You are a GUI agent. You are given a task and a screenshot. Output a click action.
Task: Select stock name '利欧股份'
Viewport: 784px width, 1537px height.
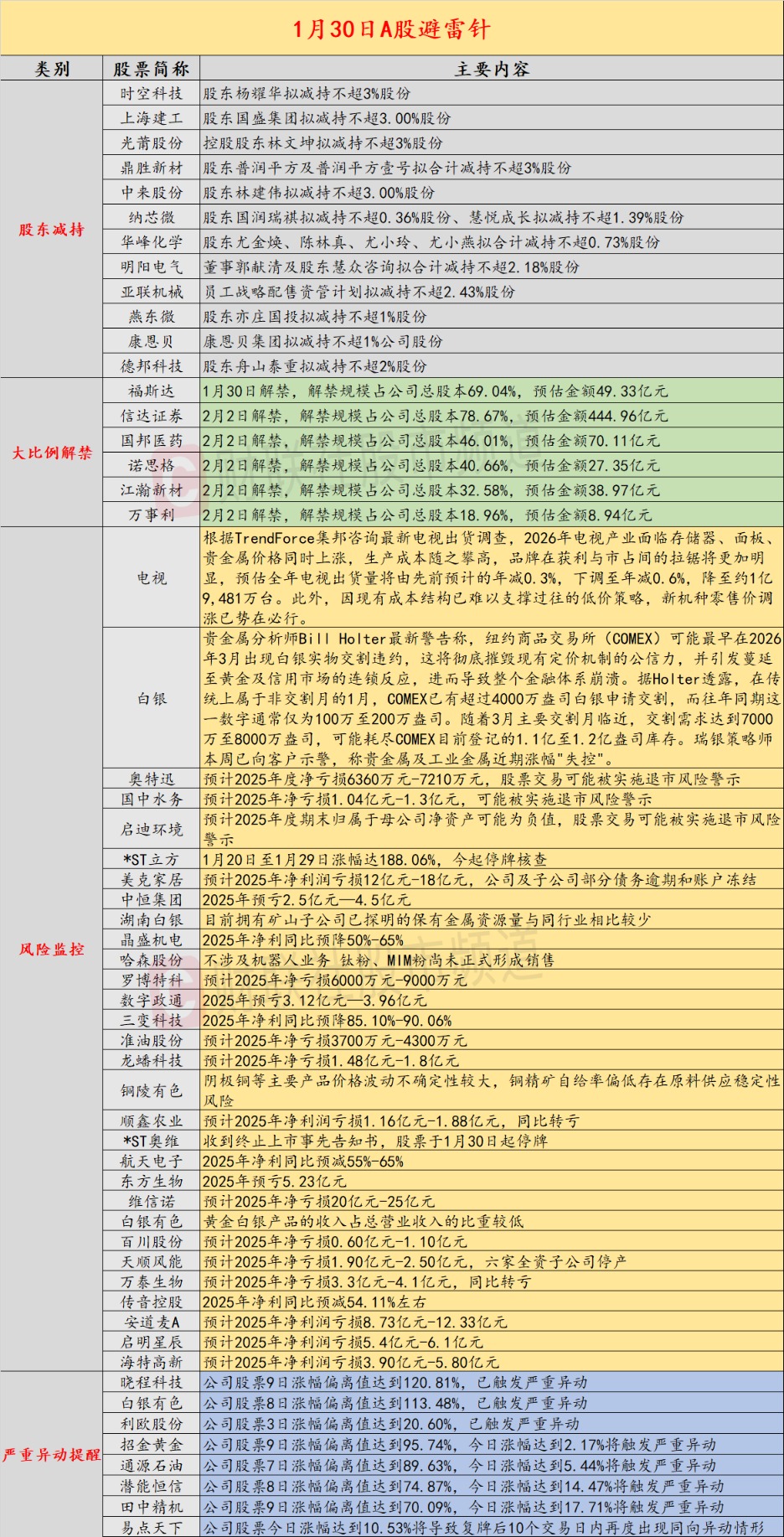152,1423
